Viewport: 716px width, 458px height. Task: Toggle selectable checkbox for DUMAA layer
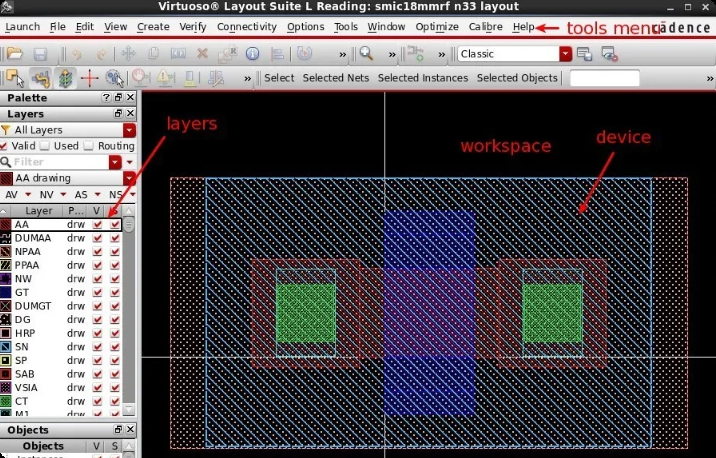115,238
